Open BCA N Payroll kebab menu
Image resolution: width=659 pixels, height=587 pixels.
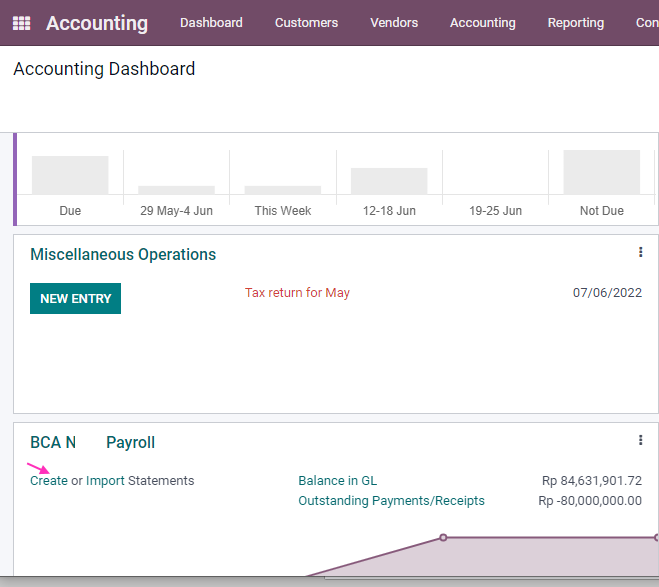point(641,440)
